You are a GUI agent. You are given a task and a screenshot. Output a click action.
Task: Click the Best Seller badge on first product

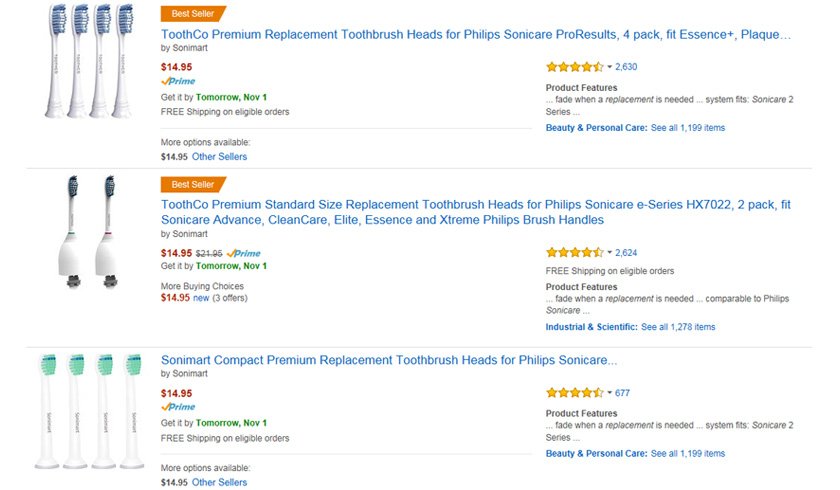pos(193,13)
